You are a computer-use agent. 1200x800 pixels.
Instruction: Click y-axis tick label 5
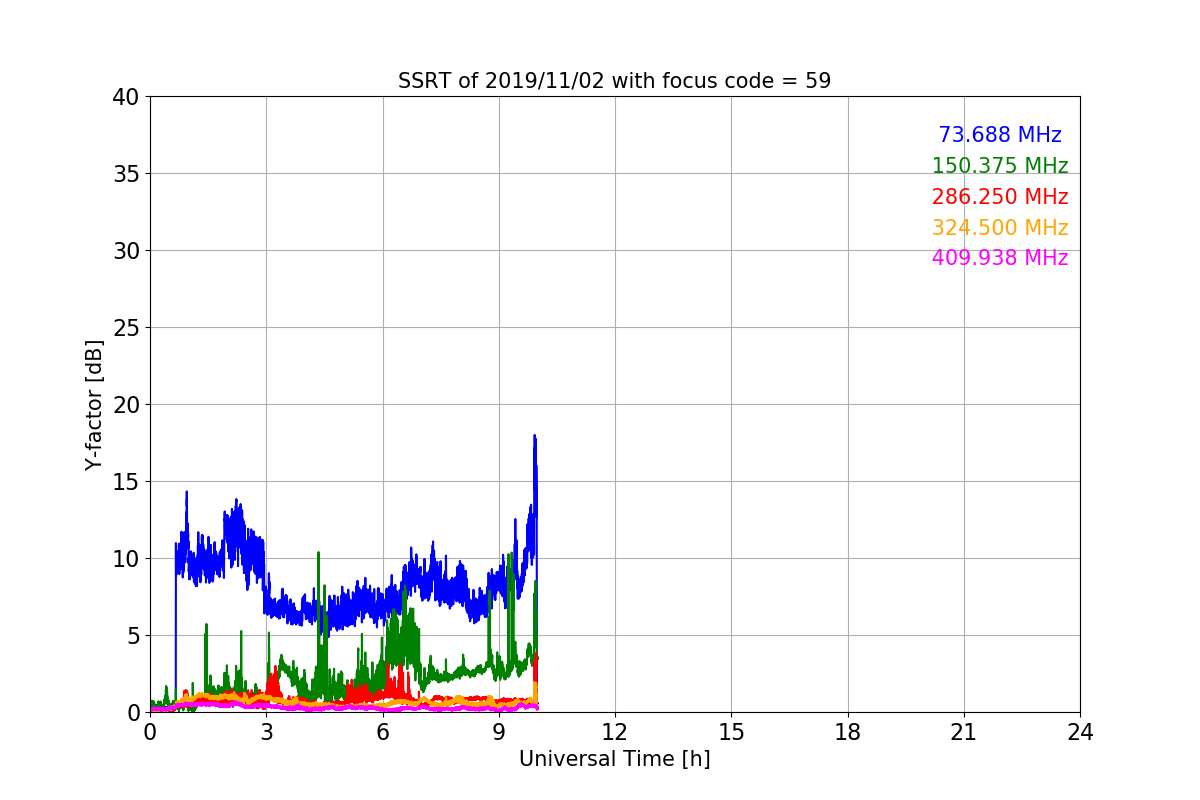click(133, 636)
